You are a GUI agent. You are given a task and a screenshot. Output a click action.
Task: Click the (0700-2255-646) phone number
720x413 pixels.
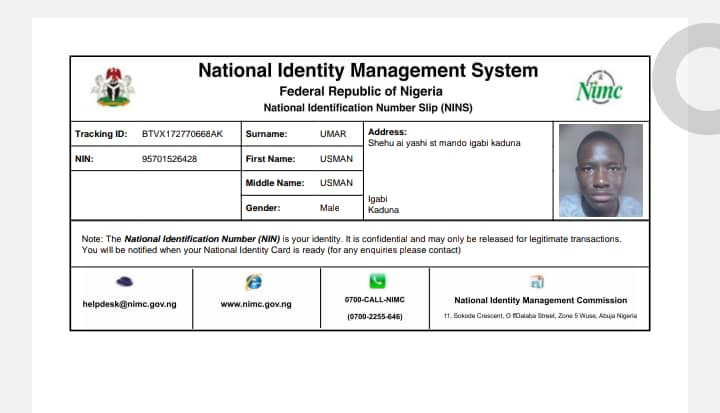pyautogui.click(x=375, y=316)
